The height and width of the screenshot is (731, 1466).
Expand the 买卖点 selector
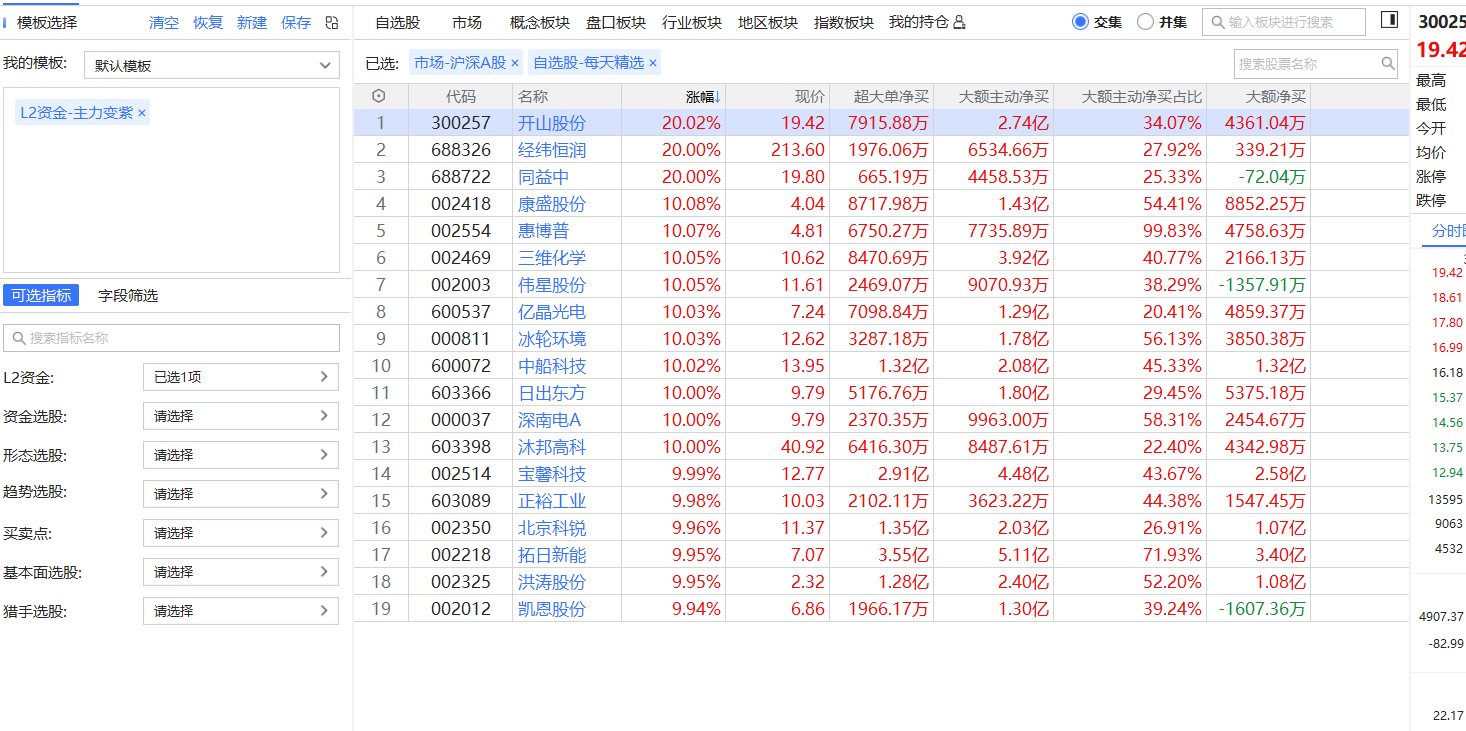241,533
